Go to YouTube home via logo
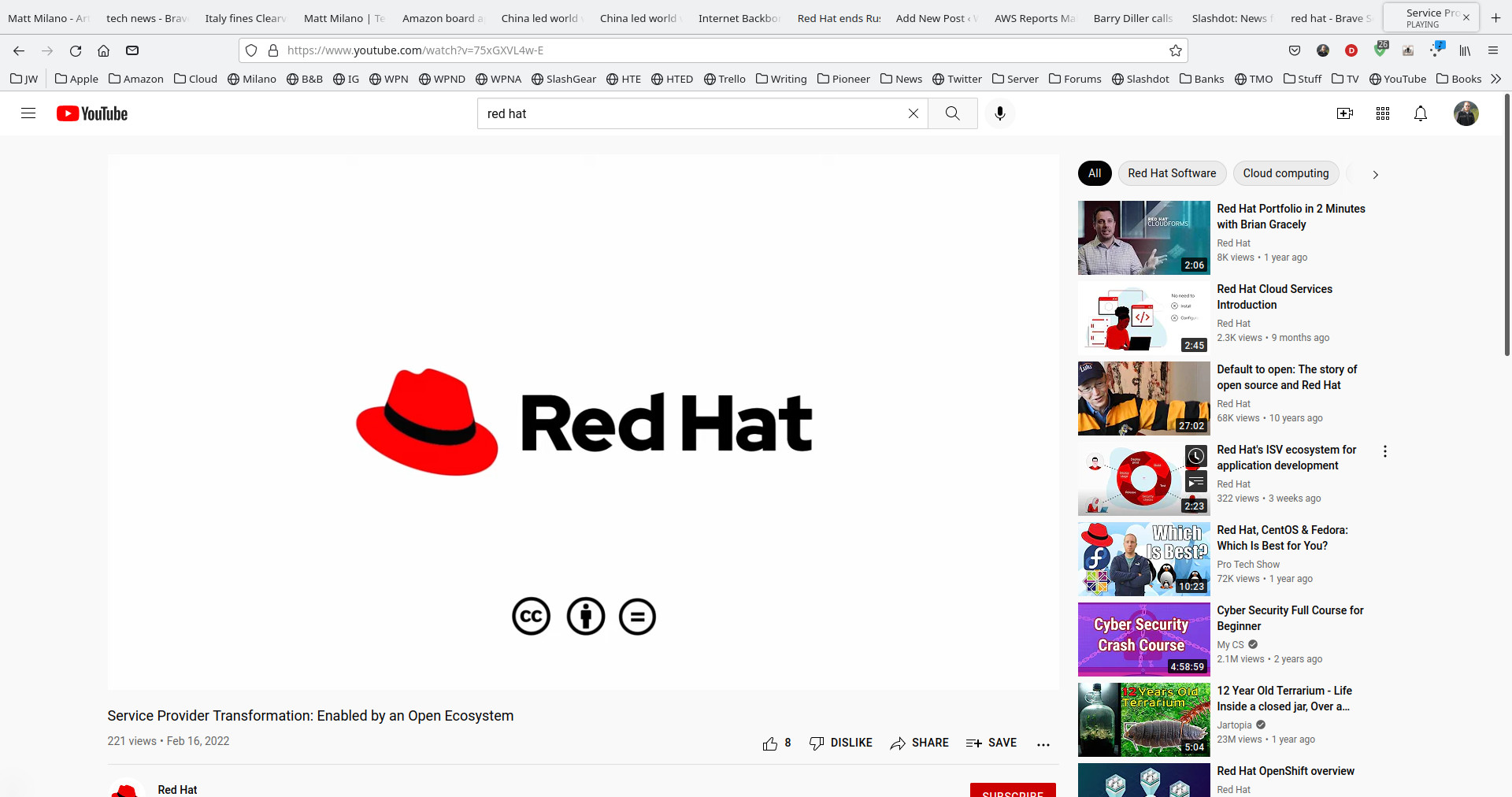 (92, 113)
